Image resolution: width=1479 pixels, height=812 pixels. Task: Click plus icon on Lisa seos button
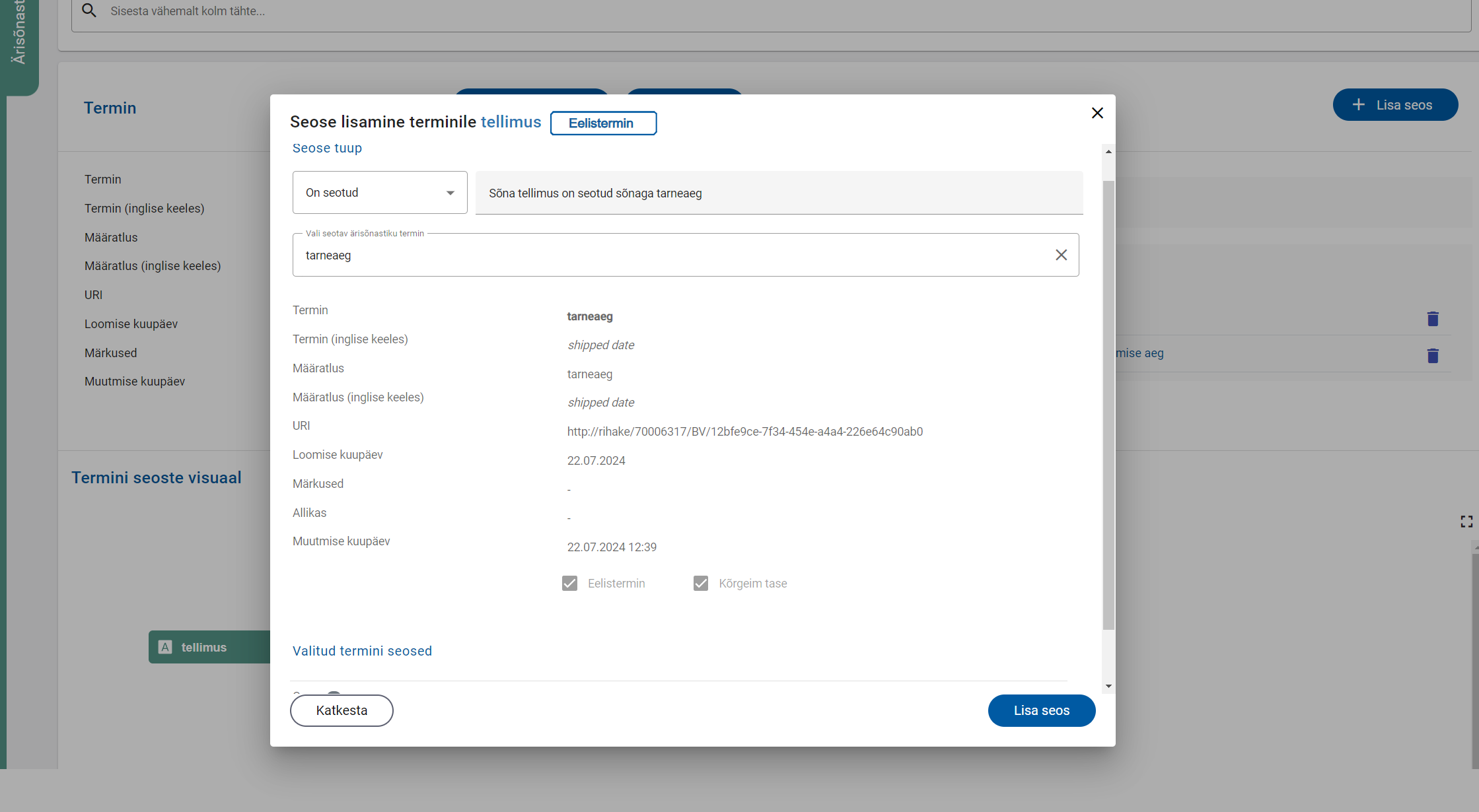(1358, 105)
